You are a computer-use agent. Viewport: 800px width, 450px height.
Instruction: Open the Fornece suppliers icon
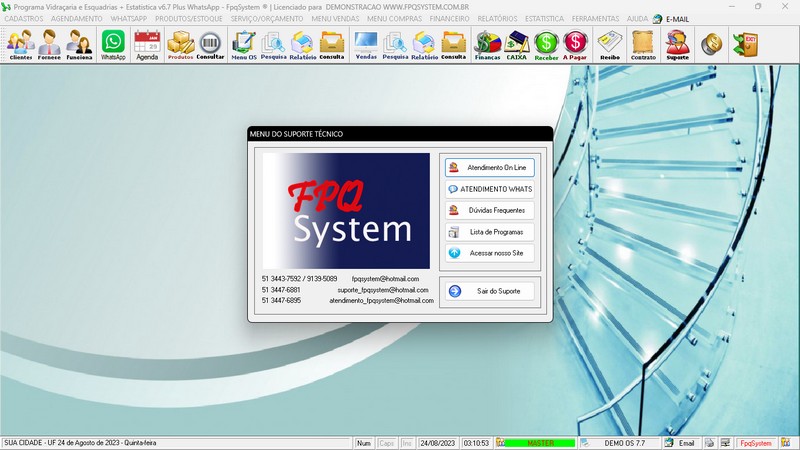[x=49, y=45]
